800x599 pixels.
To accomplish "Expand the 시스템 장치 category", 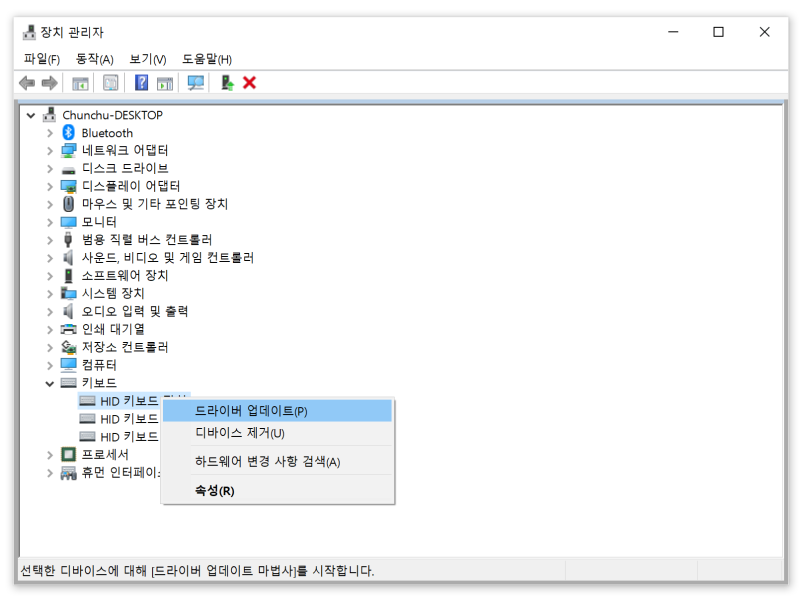I will (49, 294).
